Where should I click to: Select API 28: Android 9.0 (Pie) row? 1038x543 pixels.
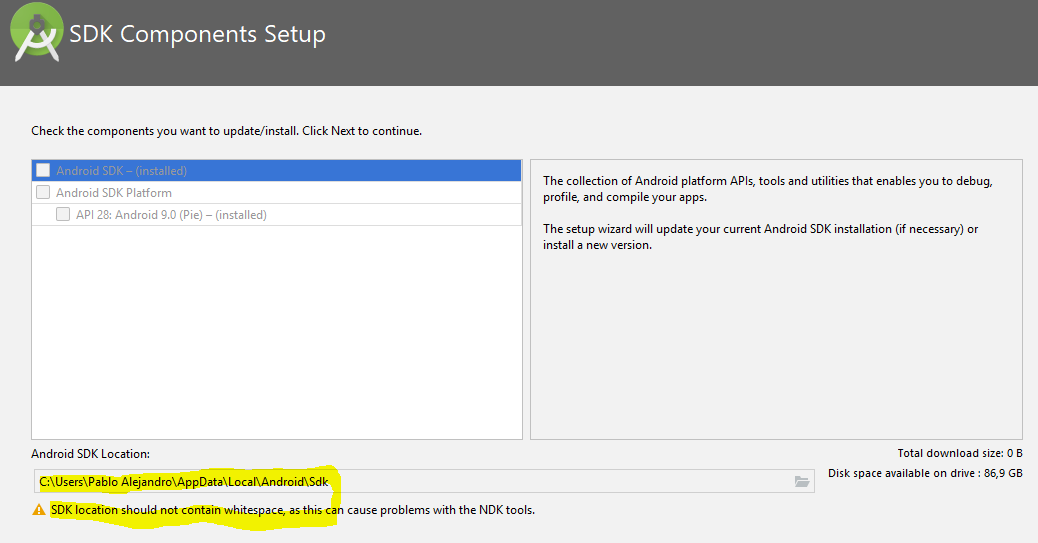(x=277, y=215)
